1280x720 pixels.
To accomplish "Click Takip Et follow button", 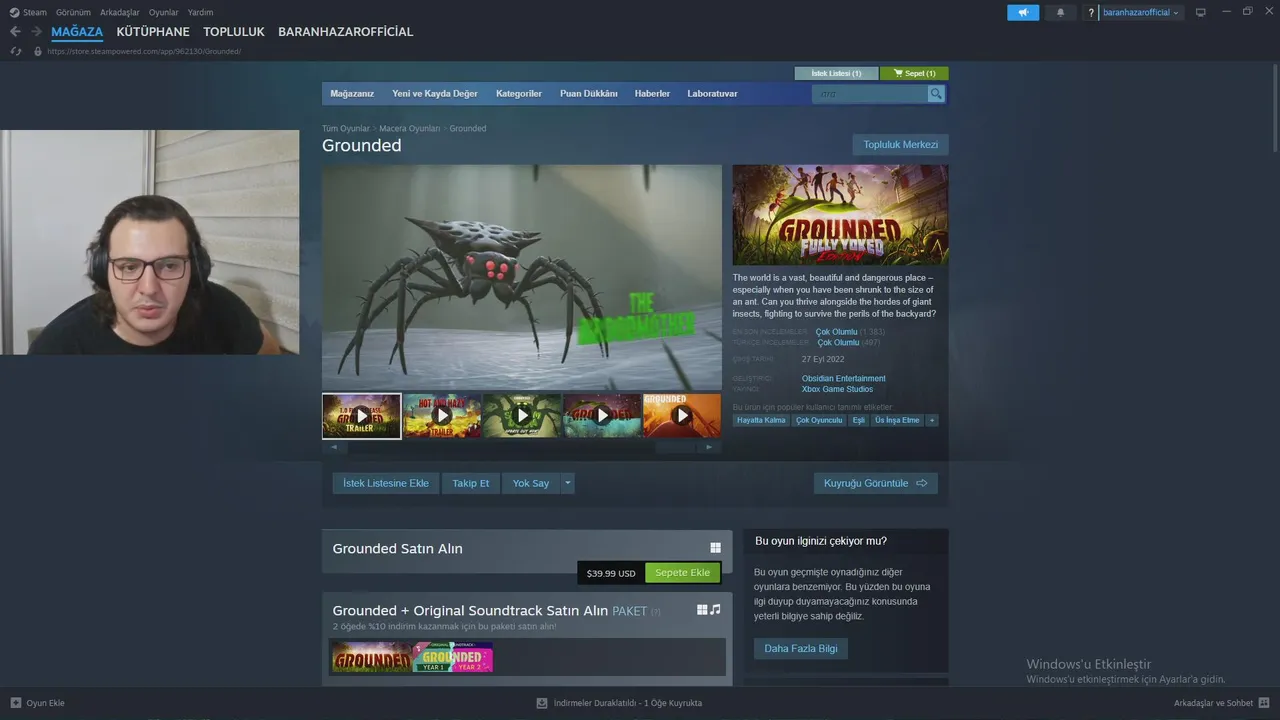I will point(471,483).
